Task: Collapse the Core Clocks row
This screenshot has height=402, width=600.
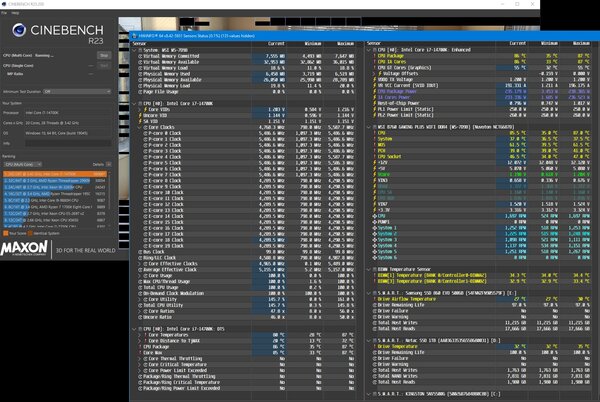Action: coord(140,127)
